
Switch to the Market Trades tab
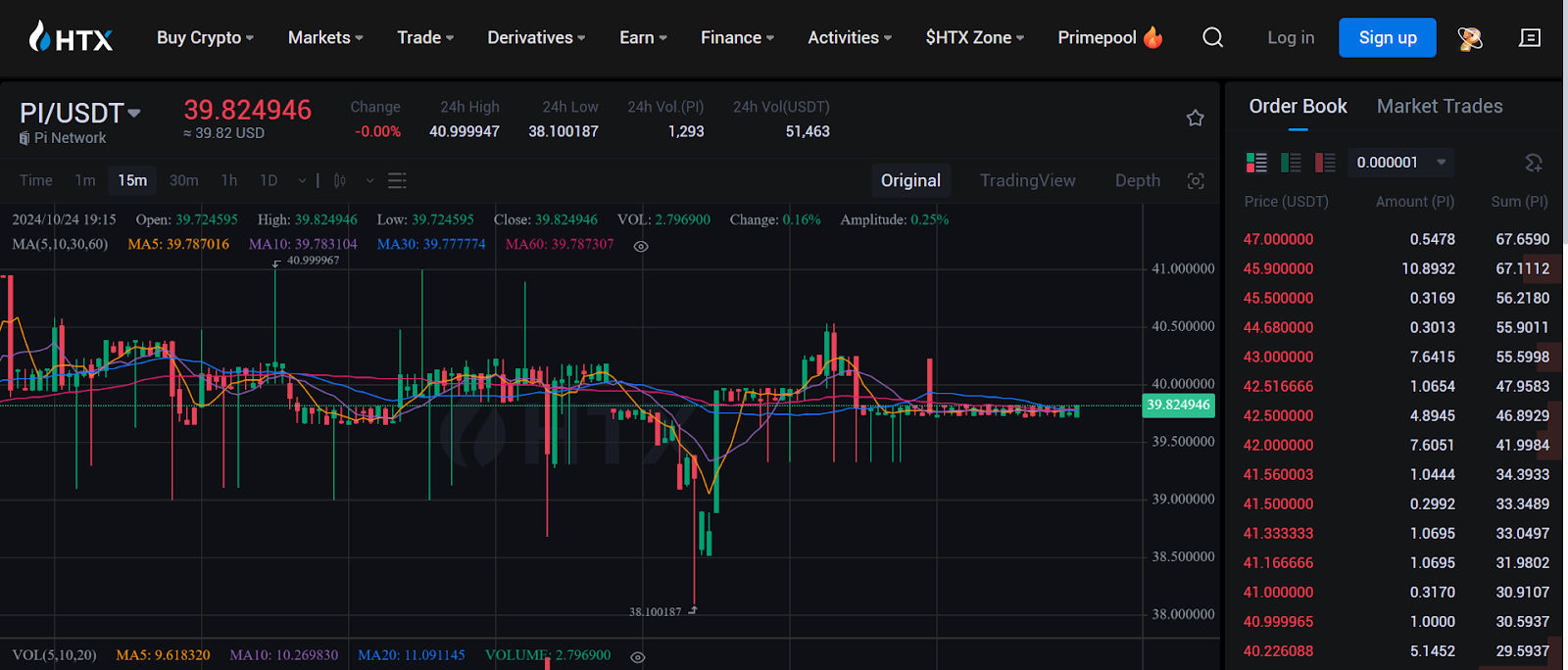point(1439,107)
